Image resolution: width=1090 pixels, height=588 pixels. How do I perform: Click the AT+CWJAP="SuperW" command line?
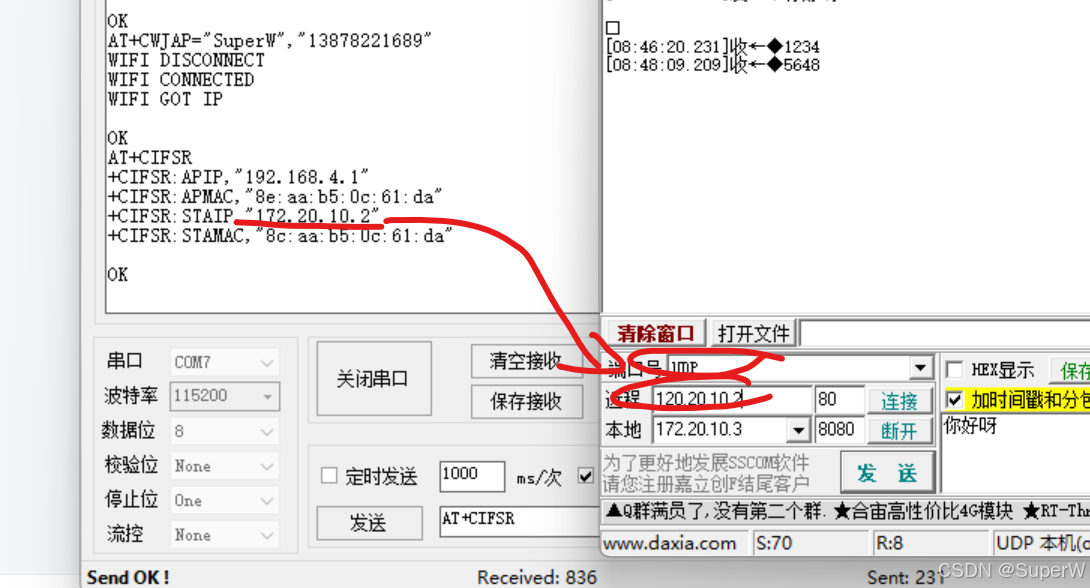(x=270, y=40)
